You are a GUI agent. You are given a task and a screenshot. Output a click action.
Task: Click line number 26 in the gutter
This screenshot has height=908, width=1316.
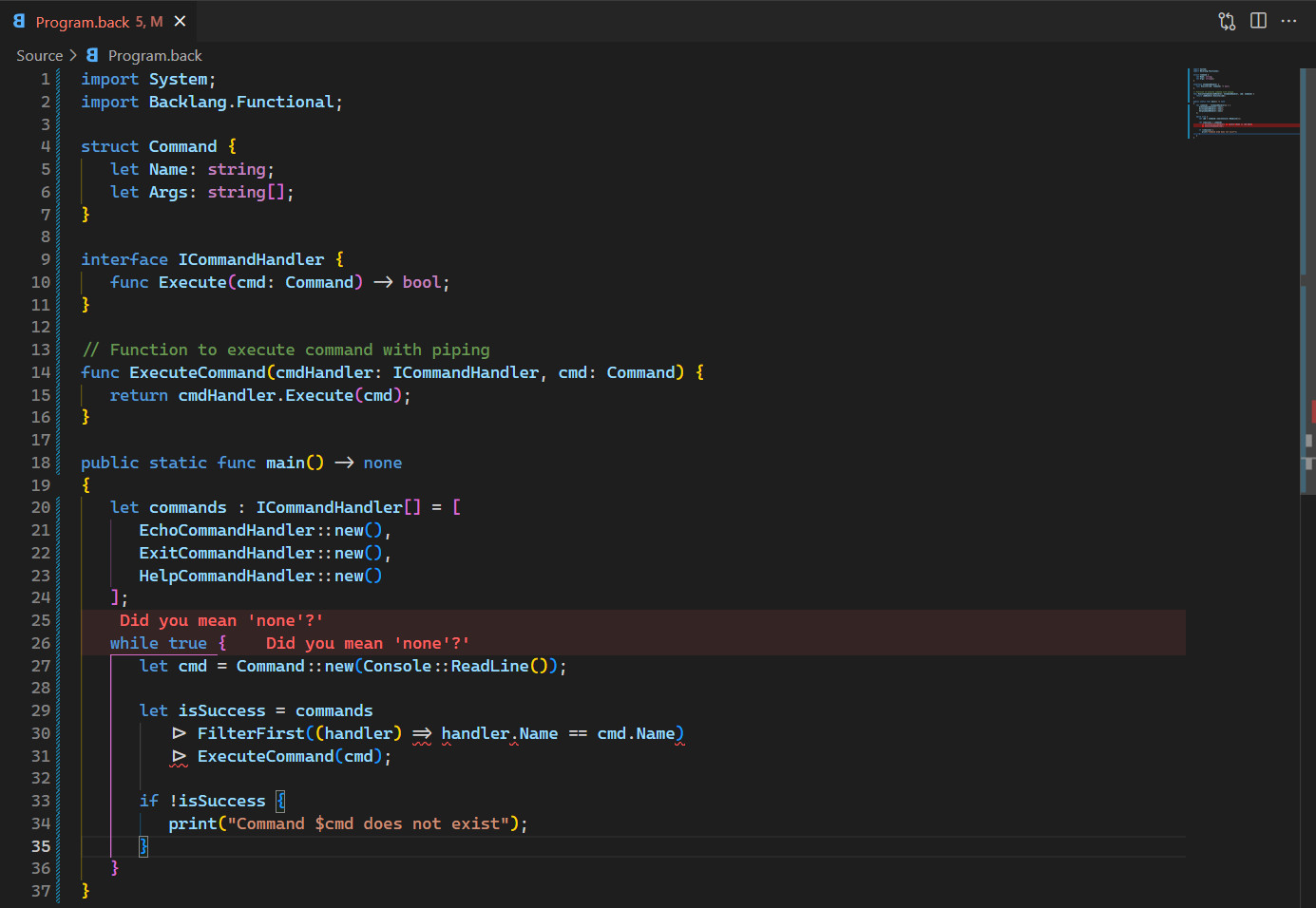click(x=40, y=643)
